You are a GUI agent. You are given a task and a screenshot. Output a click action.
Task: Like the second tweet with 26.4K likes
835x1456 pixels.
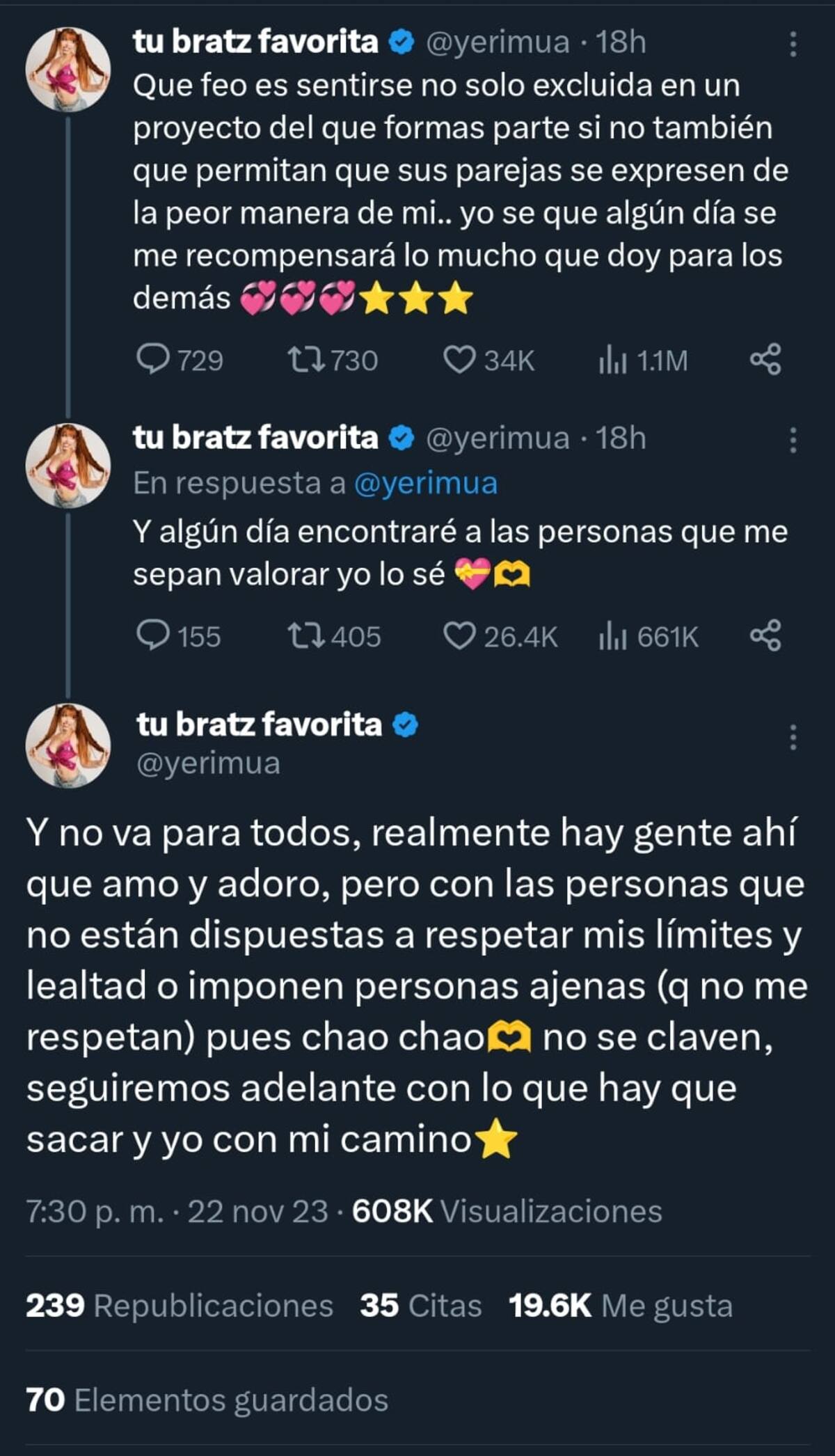[459, 635]
